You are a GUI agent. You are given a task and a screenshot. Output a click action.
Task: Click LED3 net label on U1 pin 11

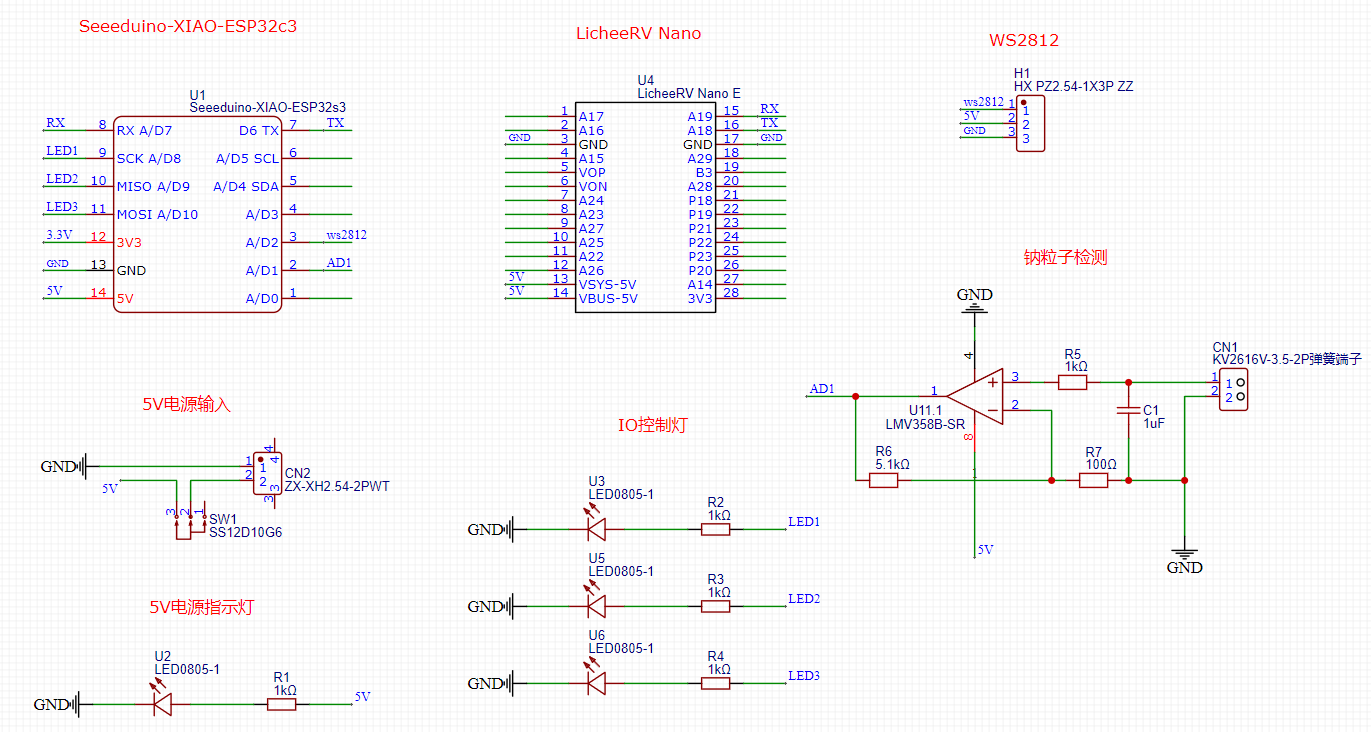[62, 207]
